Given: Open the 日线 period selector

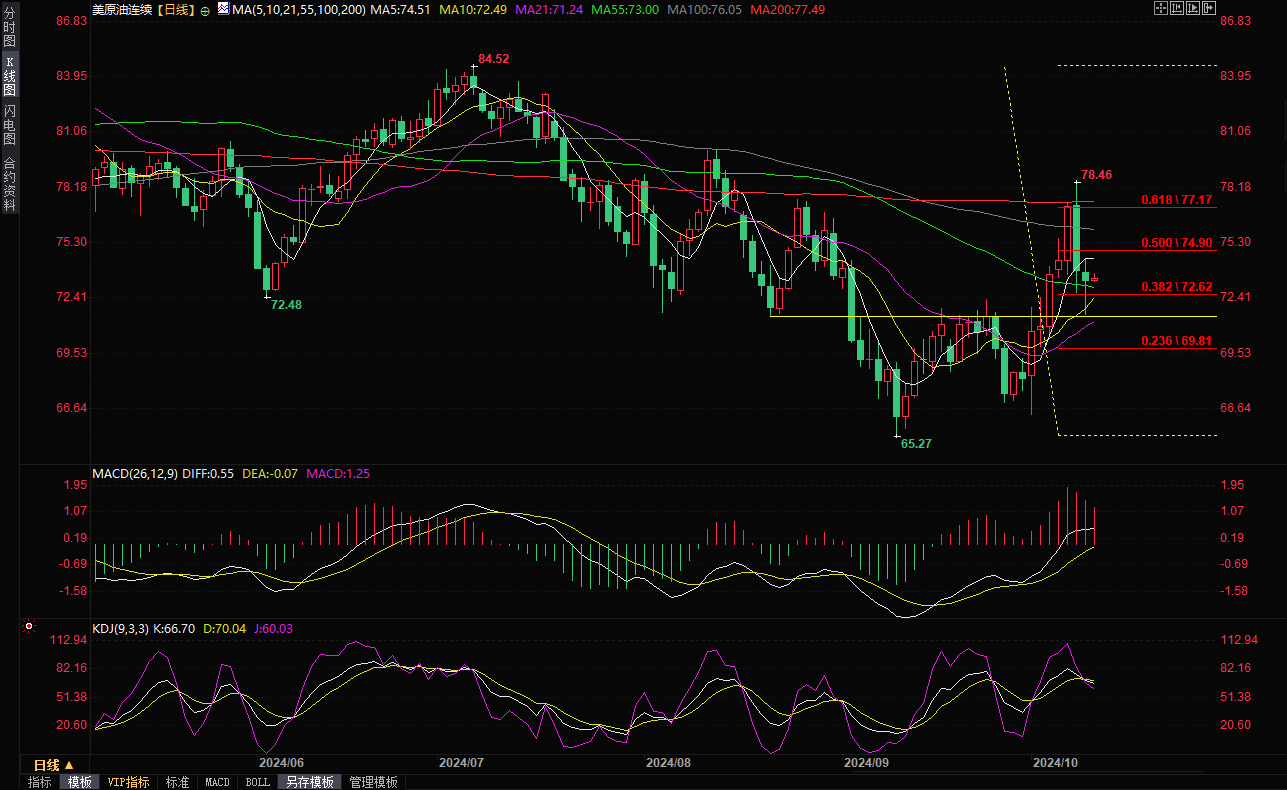Looking at the screenshot, I should [54, 765].
